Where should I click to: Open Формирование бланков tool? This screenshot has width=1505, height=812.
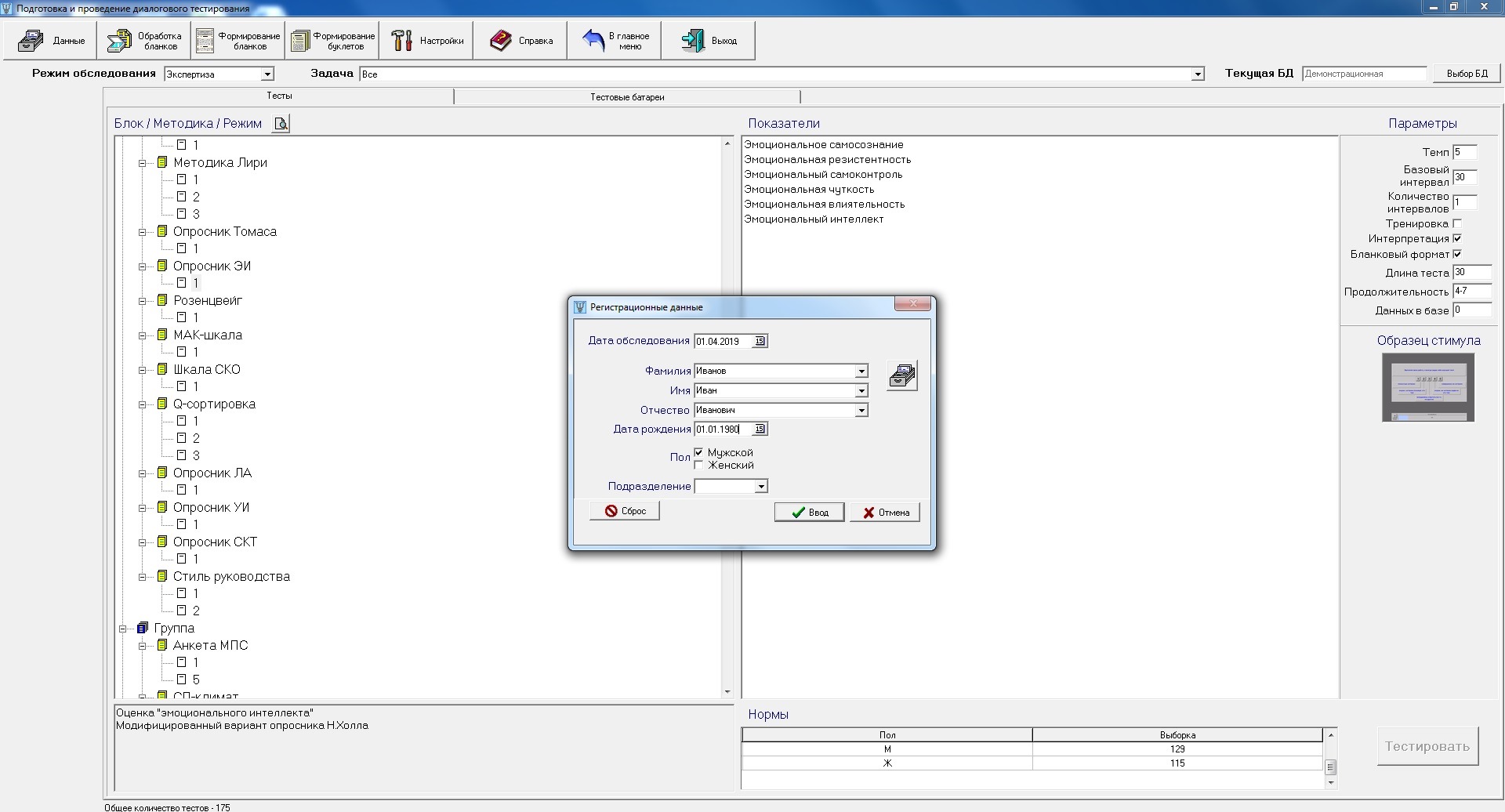point(205,41)
